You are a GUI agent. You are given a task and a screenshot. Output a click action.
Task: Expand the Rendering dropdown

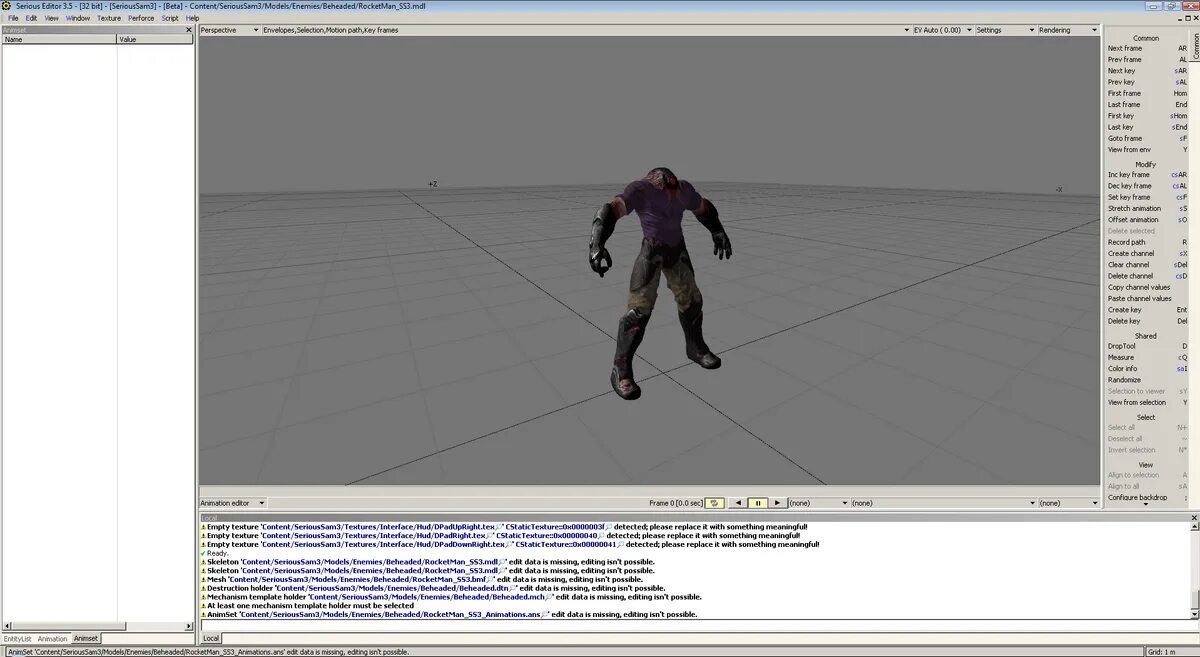(1068, 30)
